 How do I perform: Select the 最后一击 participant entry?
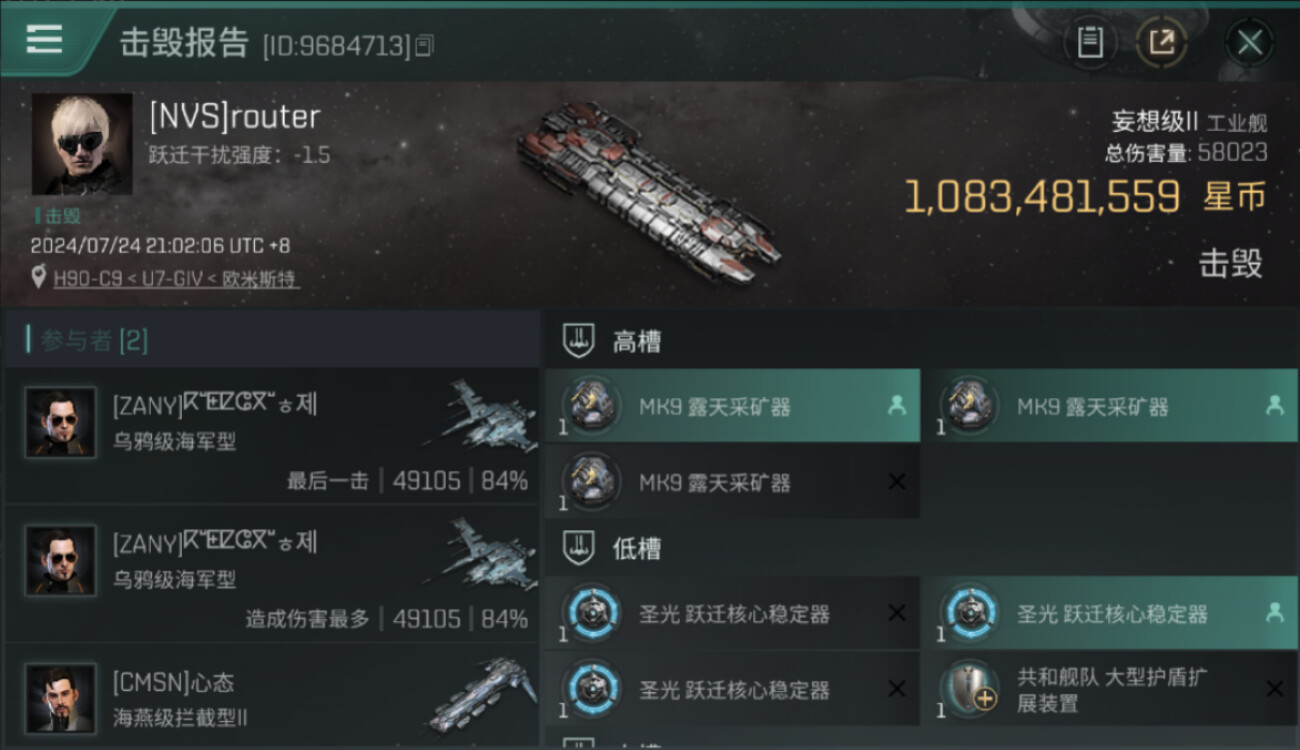click(272, 436)
